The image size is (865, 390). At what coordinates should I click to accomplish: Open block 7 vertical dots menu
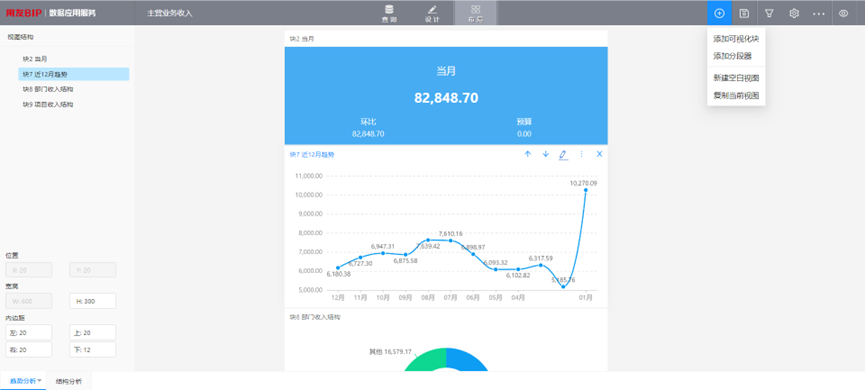coord(581,154)
